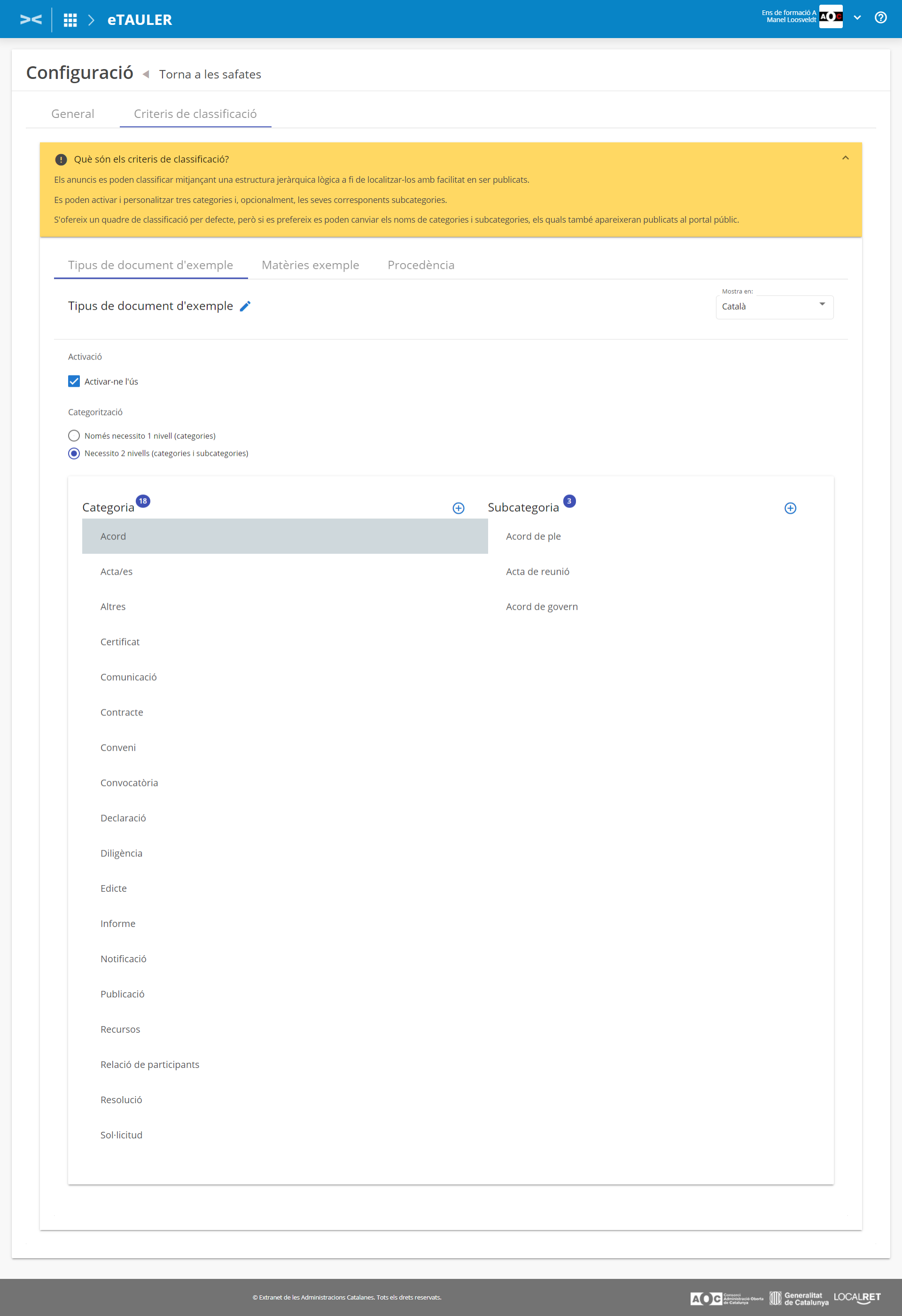Open the apps grid menu
Screen dimensions: 902x1316
70,20
